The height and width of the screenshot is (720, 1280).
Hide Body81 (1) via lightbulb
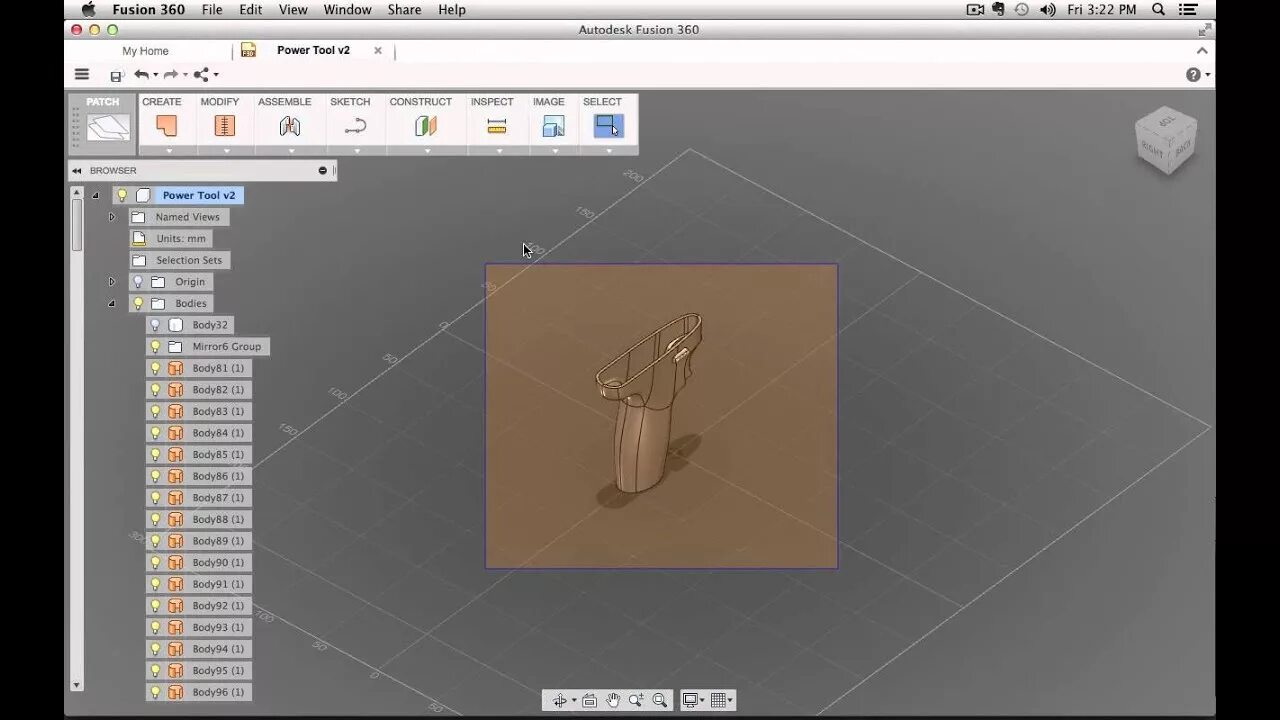(155, 368)
